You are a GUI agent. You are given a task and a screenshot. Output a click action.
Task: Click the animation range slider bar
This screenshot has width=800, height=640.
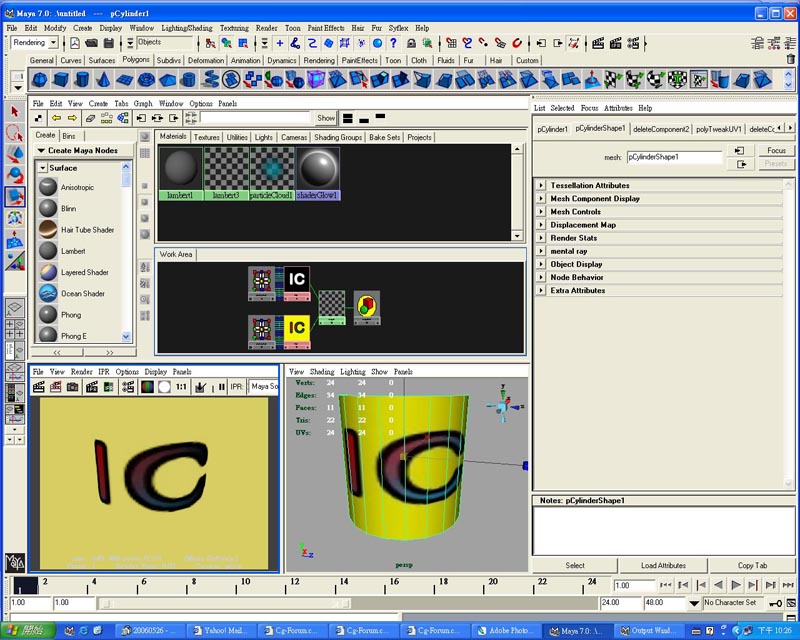(x=224, y=604)
